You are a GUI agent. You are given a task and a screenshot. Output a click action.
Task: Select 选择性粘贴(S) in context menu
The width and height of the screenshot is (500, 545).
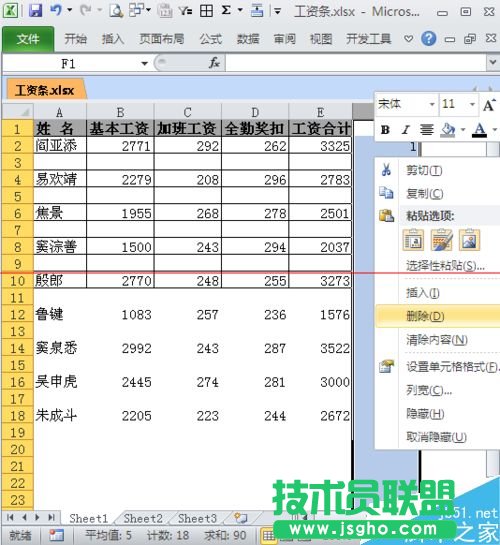coord(445,266)
